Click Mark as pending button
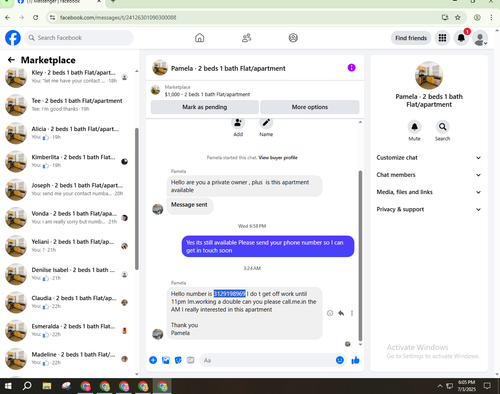The image size is (500, 394). [205, 107]
